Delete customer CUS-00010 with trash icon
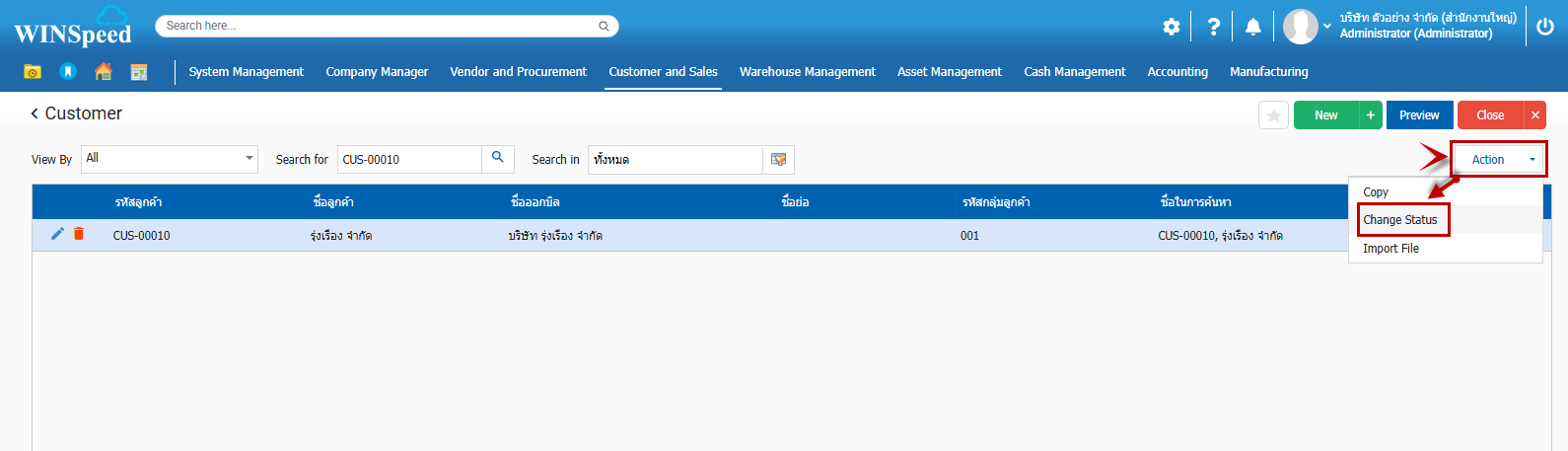Screen dimensions: 1568x451 tap(79, 234)
